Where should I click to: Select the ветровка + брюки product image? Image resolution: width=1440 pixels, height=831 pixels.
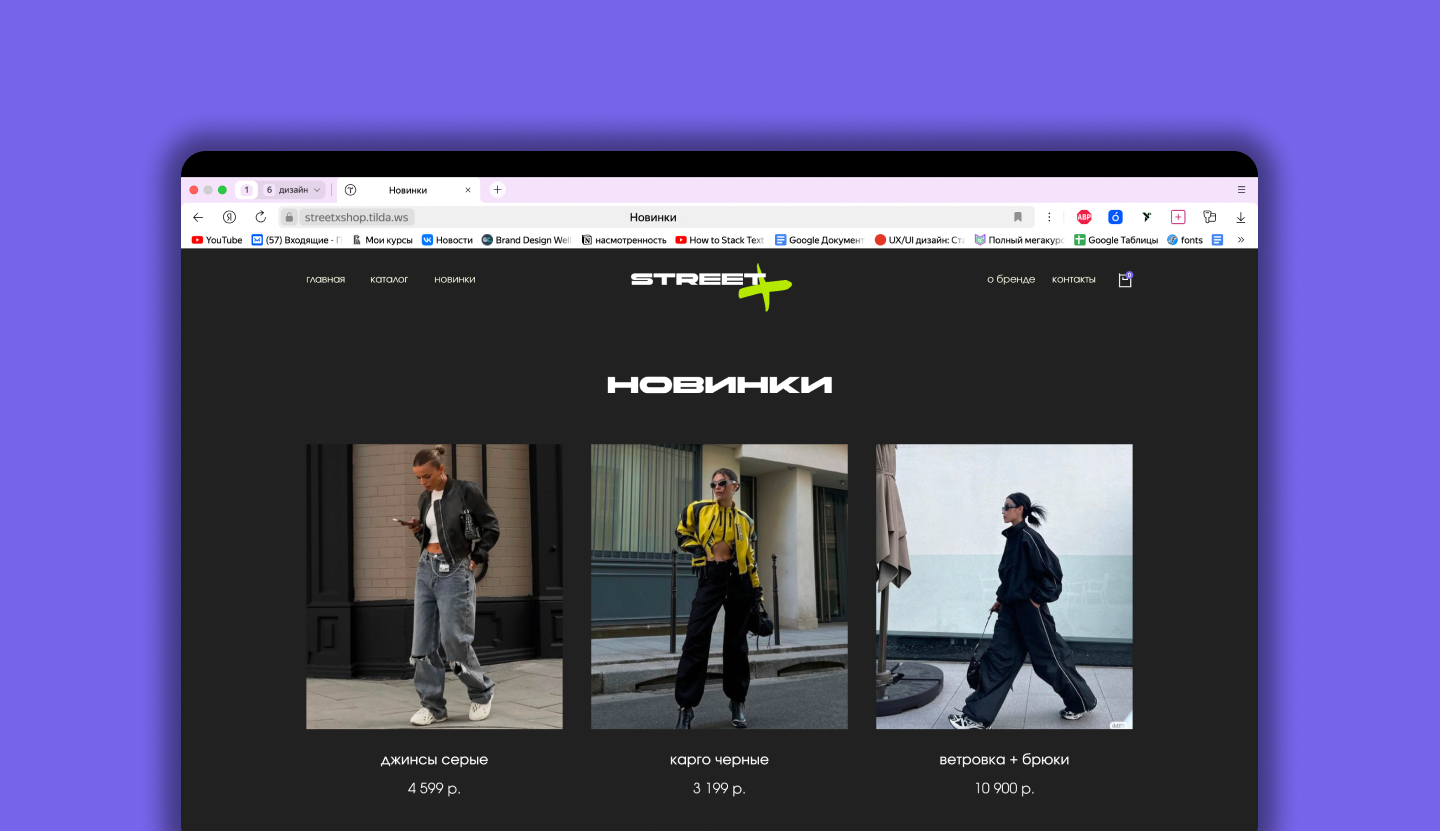1004,586
